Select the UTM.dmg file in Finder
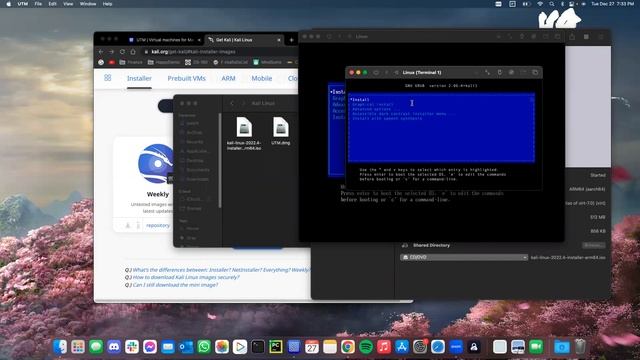The image size is (640, 360). point(281,131)
